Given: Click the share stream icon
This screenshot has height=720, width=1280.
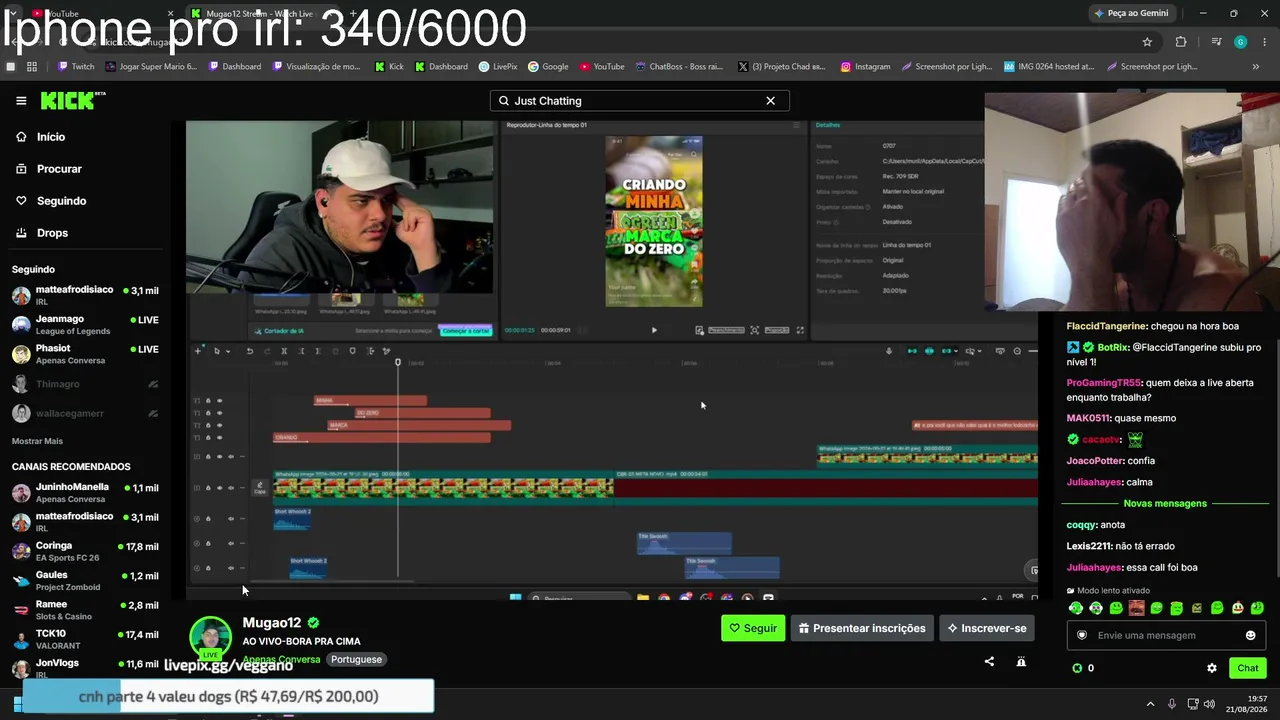Looking at the screenshot, I should (989, 661).
